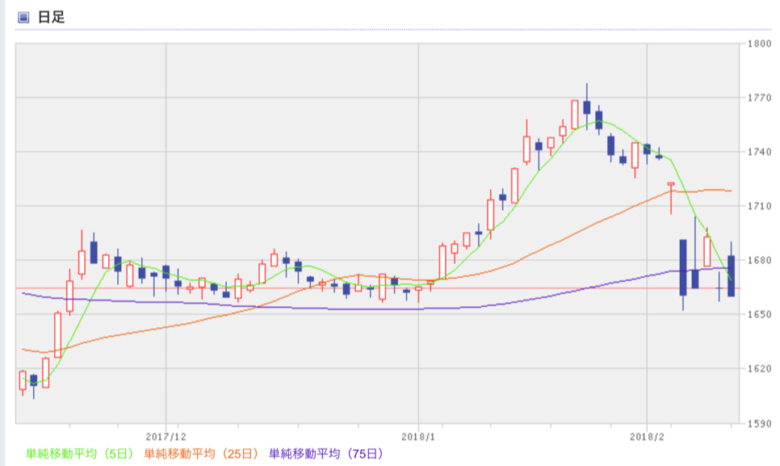
Task: Click the 2018/1 date axis label
Action: point(418,437)
